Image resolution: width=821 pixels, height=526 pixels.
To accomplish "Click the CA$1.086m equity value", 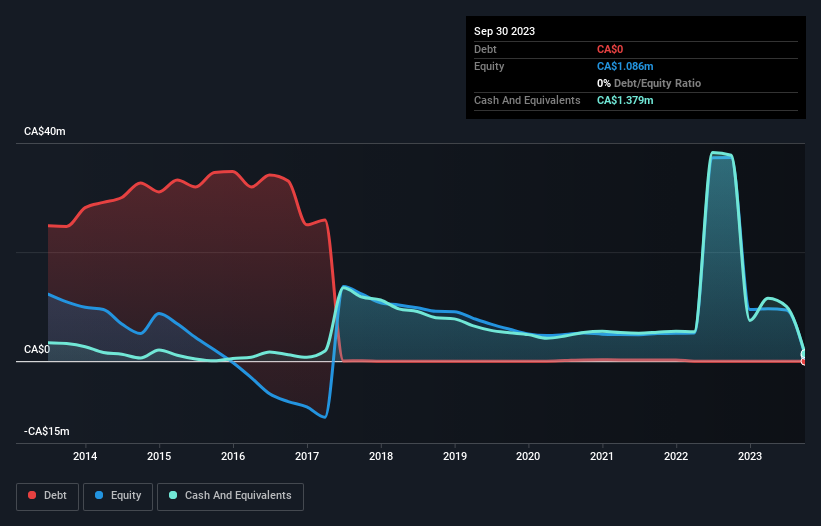I will 625,66.
